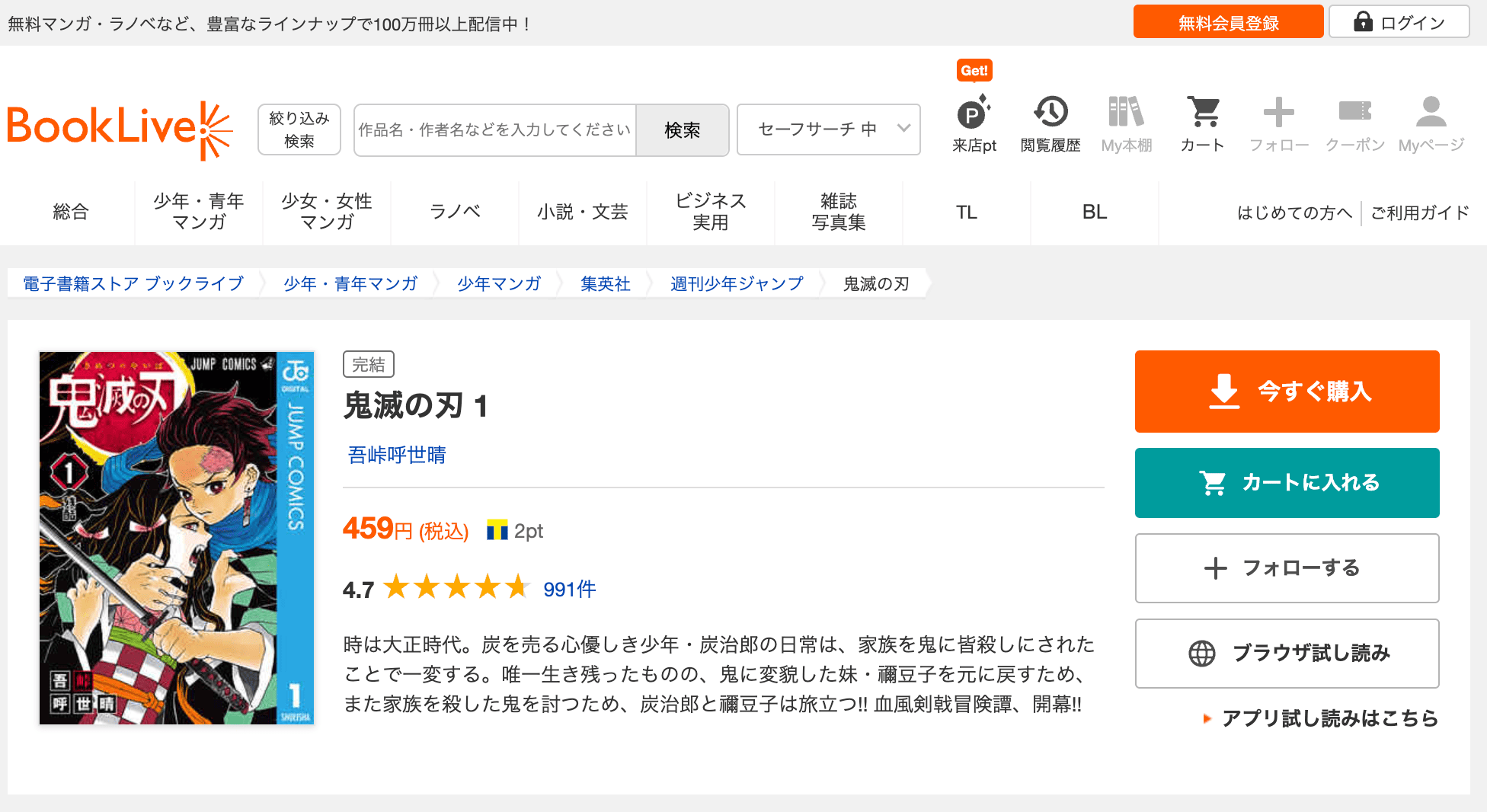Open the 991件 reviews link
The width and height of the screenshot is (1487, 812).
point(569,590)
